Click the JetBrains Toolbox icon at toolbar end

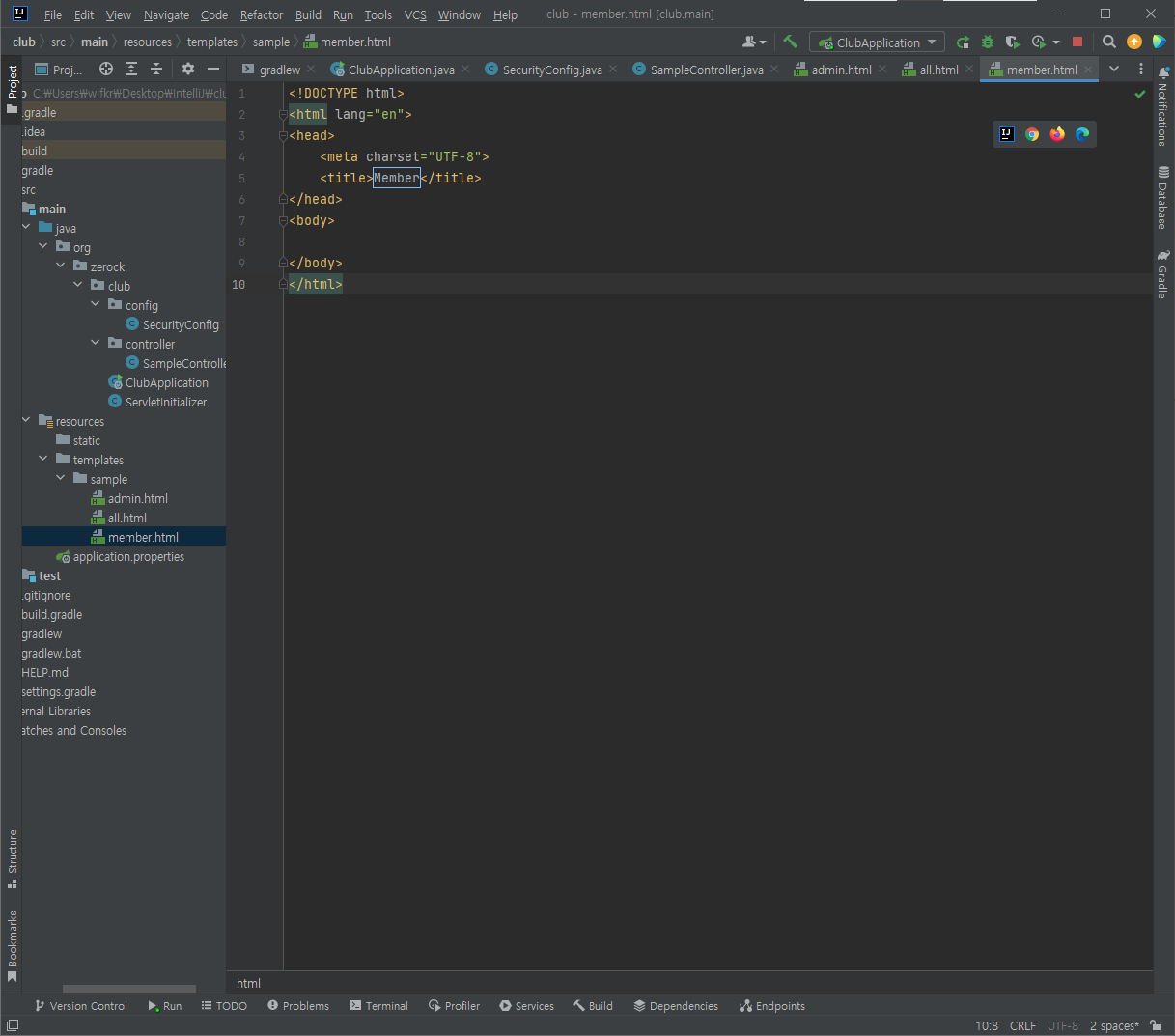point(1160,42)
